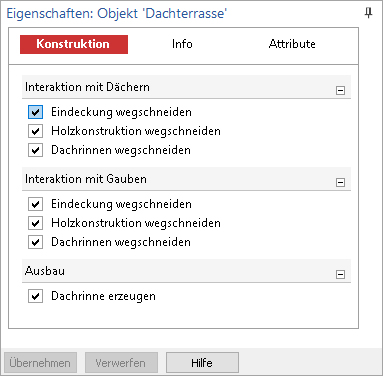Toggle Holzkonstruktion wegschneiden under Gauben
The image size is (383, 376).
pyautogui.click(x=36, y=223)
